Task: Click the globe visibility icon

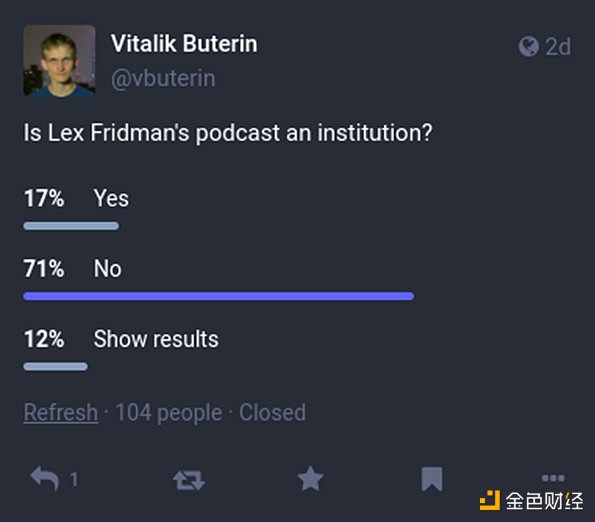Action: (528, 46)
